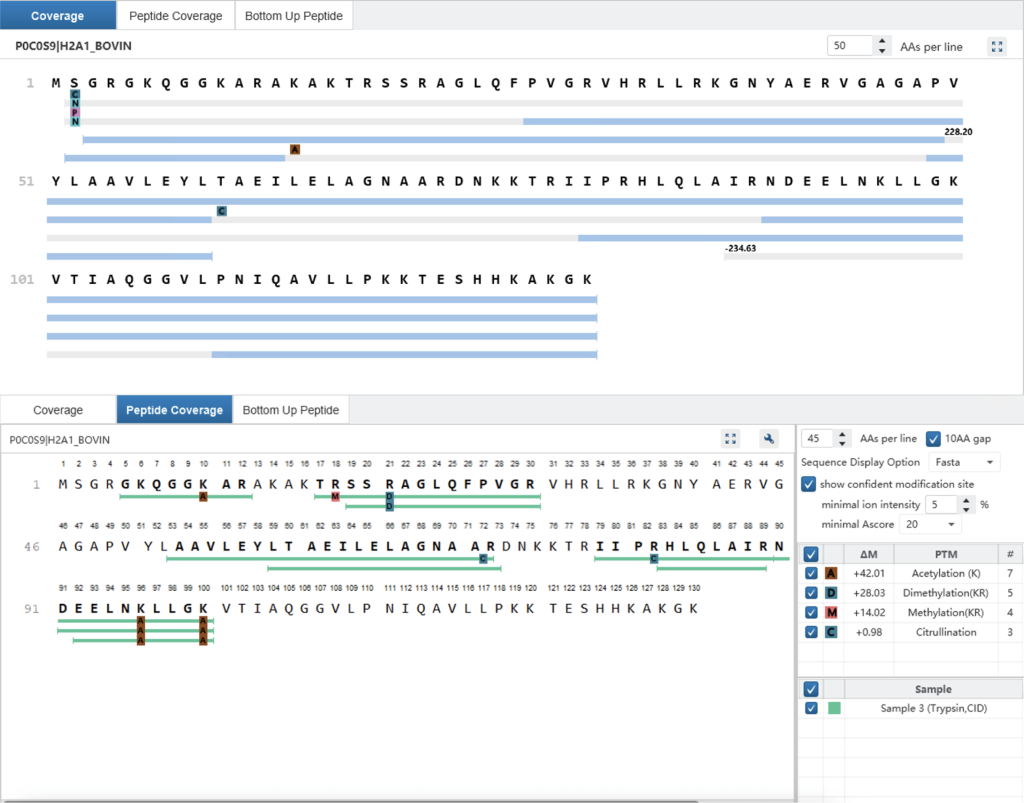This screenshot has width=1024, height=803.
Task: Click the Methylation 'M' marker icon in PTM table
Action: [x=831, y=612]
